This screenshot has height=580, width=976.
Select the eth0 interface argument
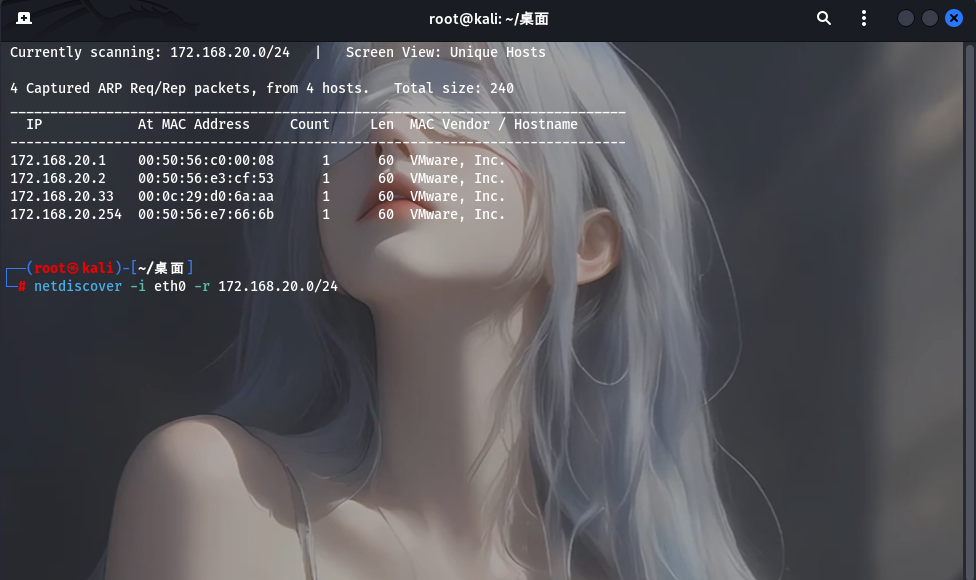(x=169, y=286)
